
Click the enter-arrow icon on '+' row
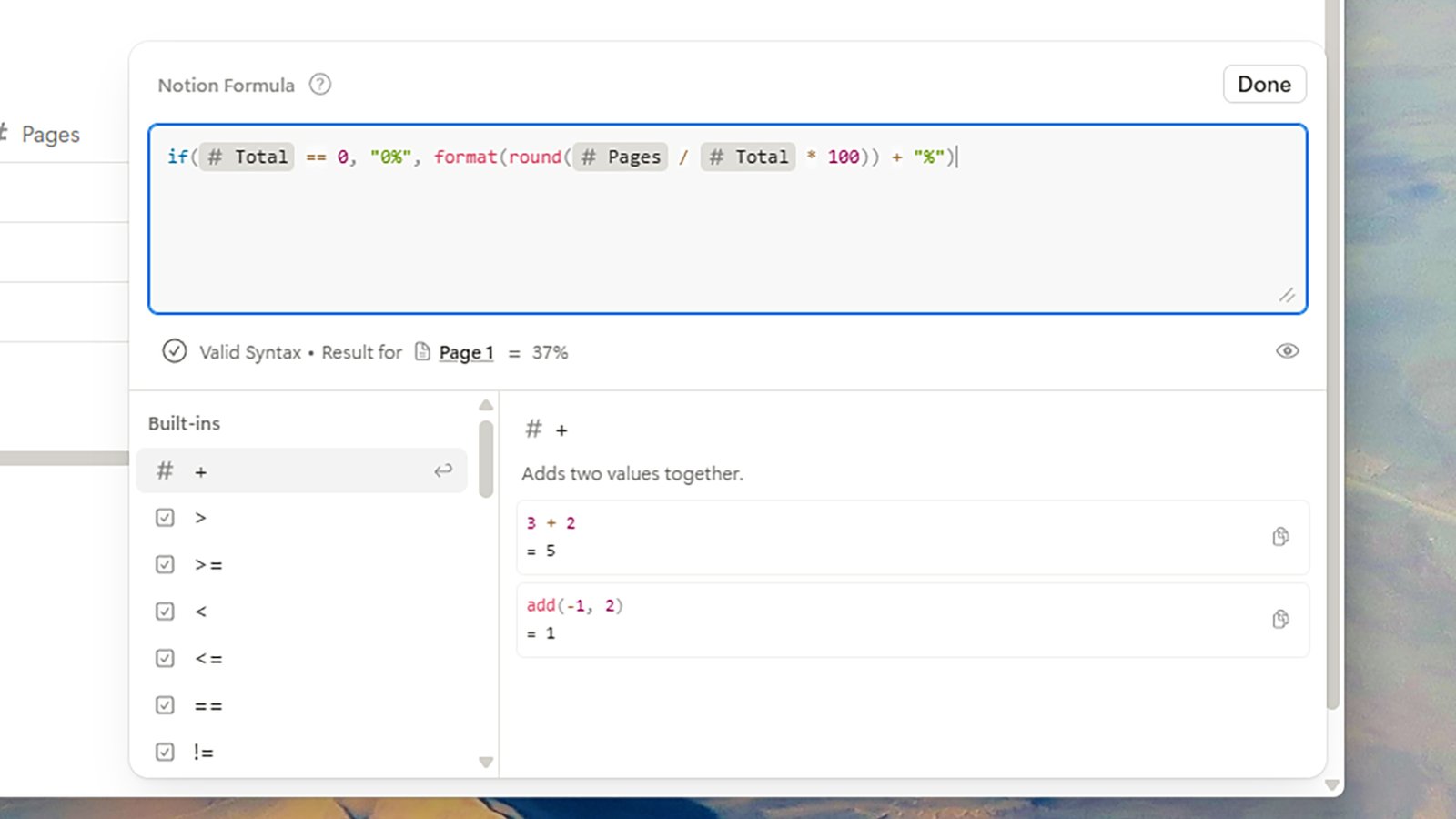pyautogui.click(x=443, y=470)
